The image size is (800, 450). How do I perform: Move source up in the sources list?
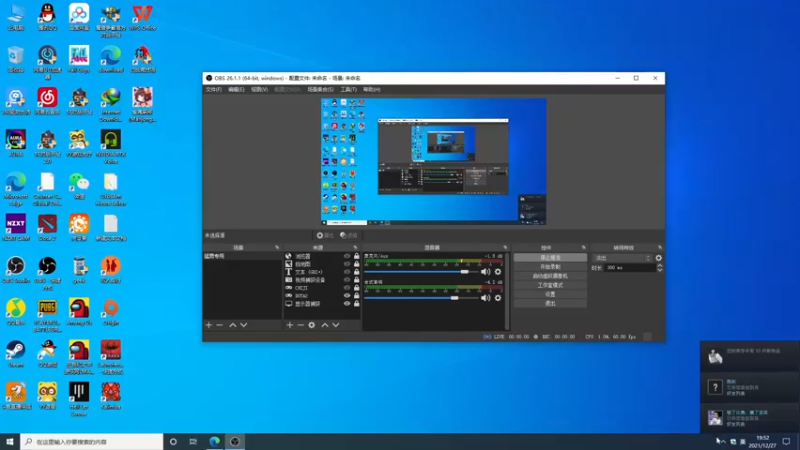(x=324, y=325)
